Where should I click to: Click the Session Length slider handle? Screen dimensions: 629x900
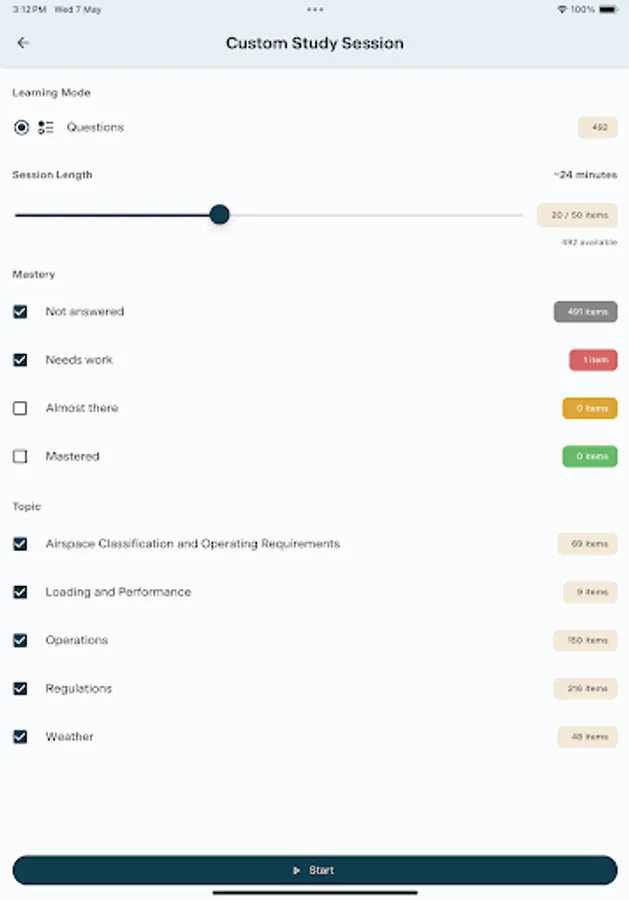click(x=219, y=215)
